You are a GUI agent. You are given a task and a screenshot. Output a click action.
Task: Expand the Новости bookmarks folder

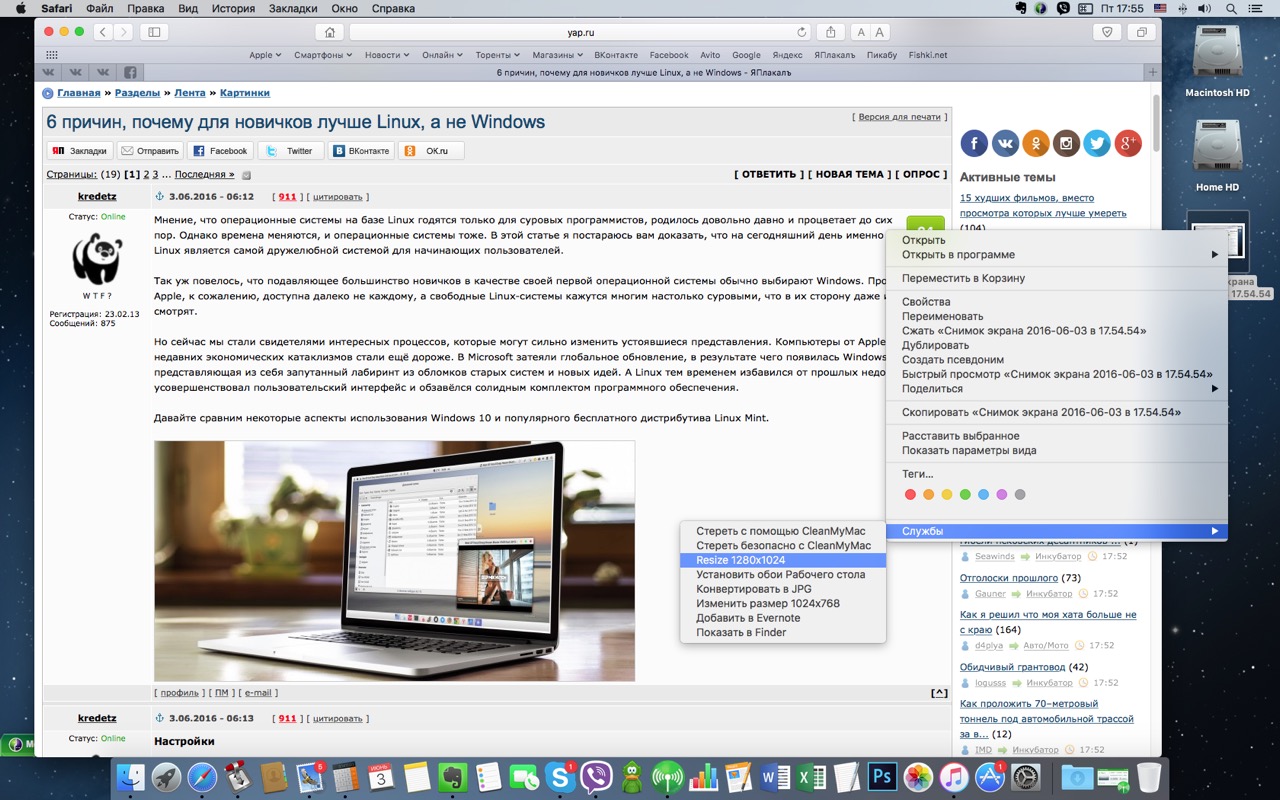click(x=387, y=55)
